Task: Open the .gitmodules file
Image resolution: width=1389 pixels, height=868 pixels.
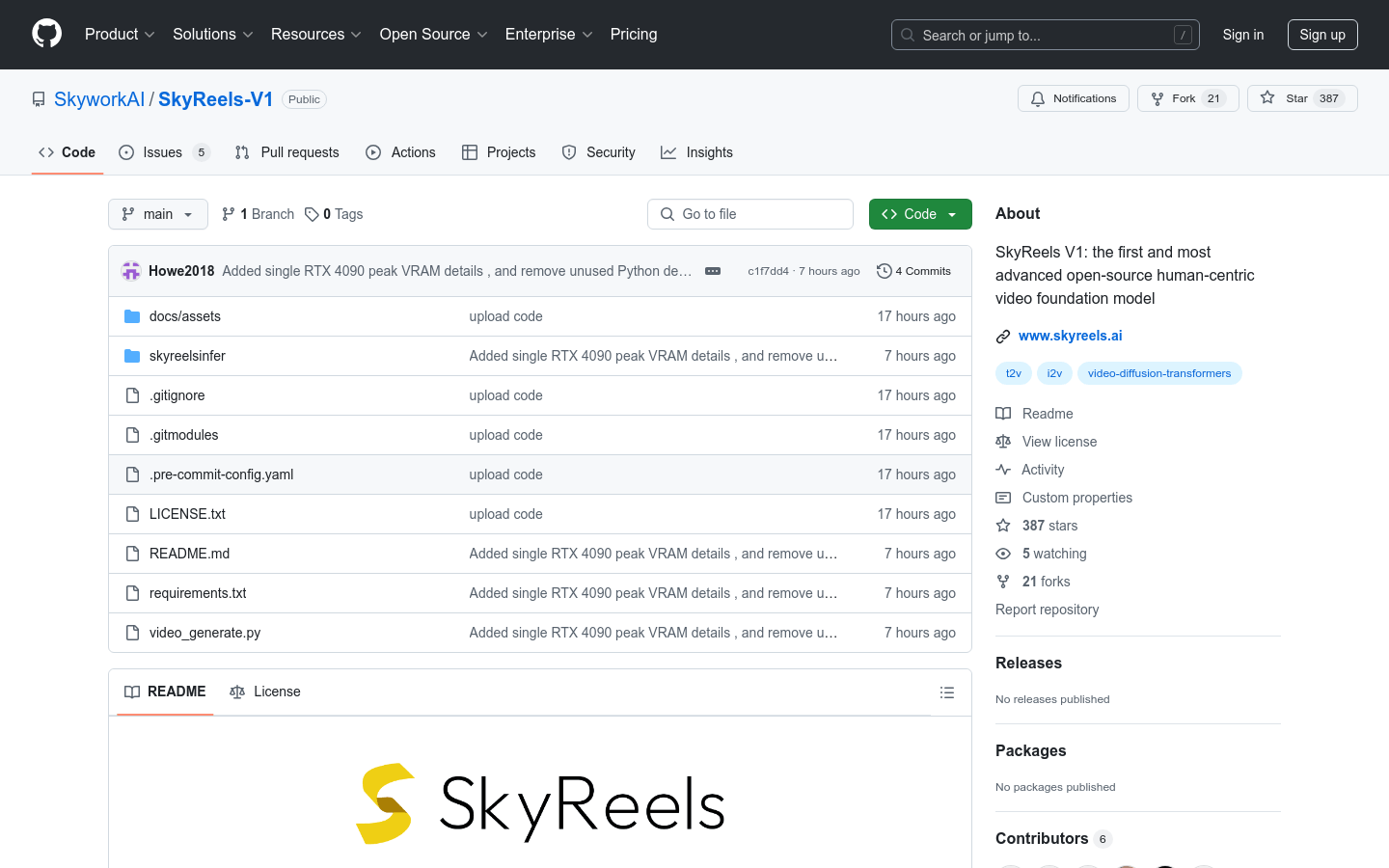Action: click(184, 435)
